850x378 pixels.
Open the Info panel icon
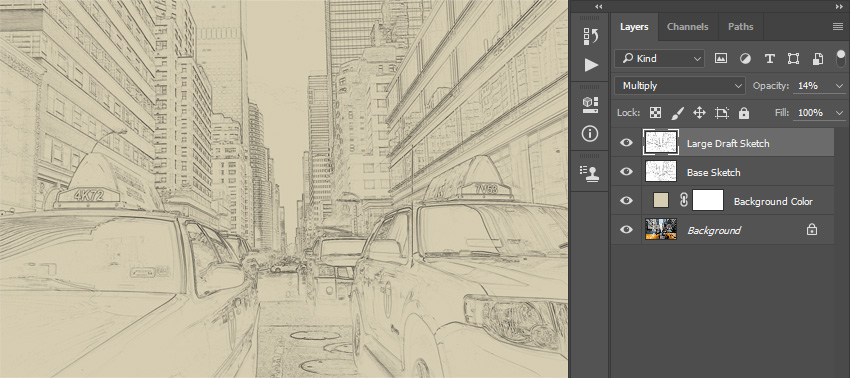tap(590, 133)
